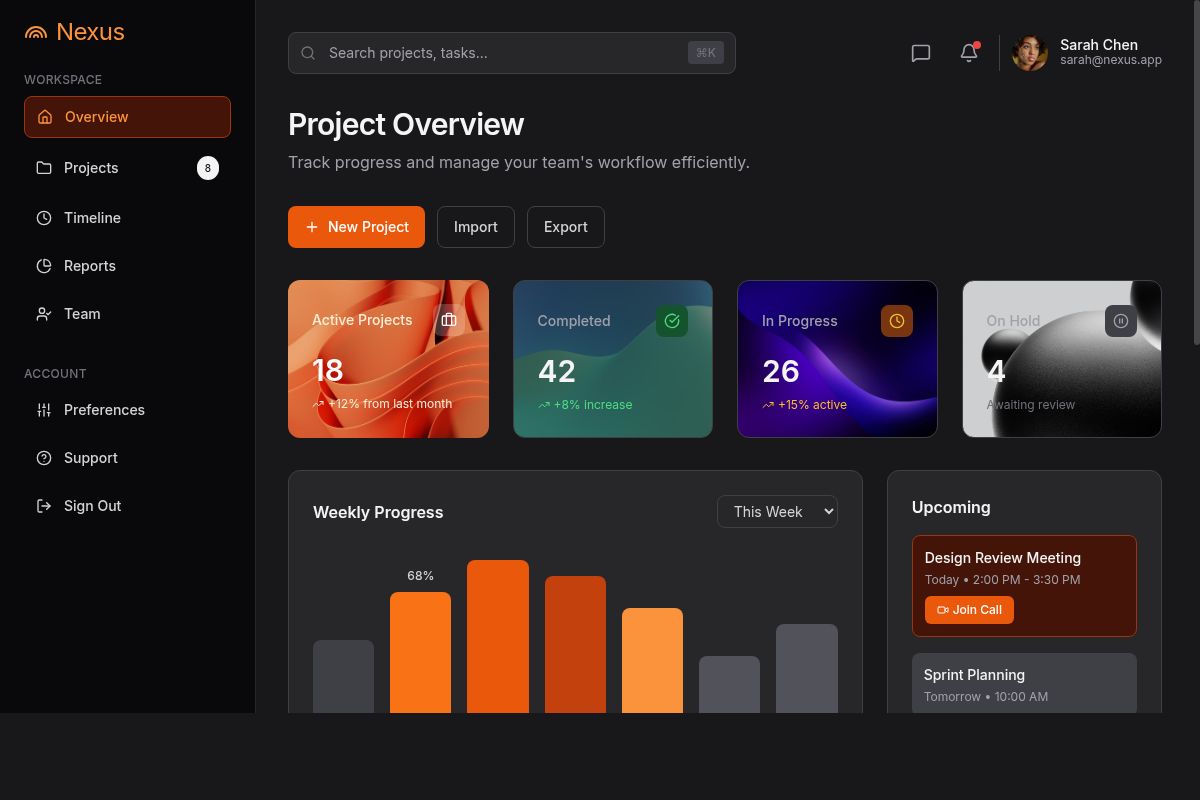Click the checkmark icon on Completed card
Image resolution: width=1200 pixels, height=800 pixels.
pos(672,321)
